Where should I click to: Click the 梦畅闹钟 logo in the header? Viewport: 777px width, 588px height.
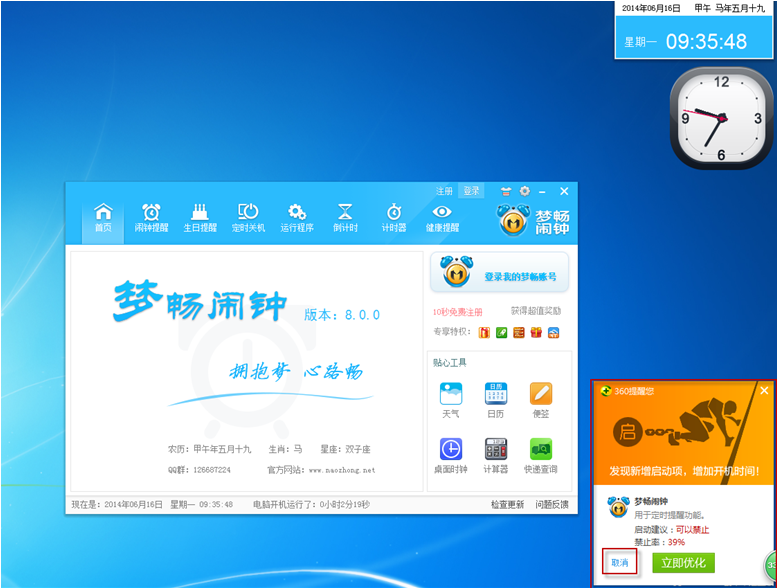tap(533, 220)
